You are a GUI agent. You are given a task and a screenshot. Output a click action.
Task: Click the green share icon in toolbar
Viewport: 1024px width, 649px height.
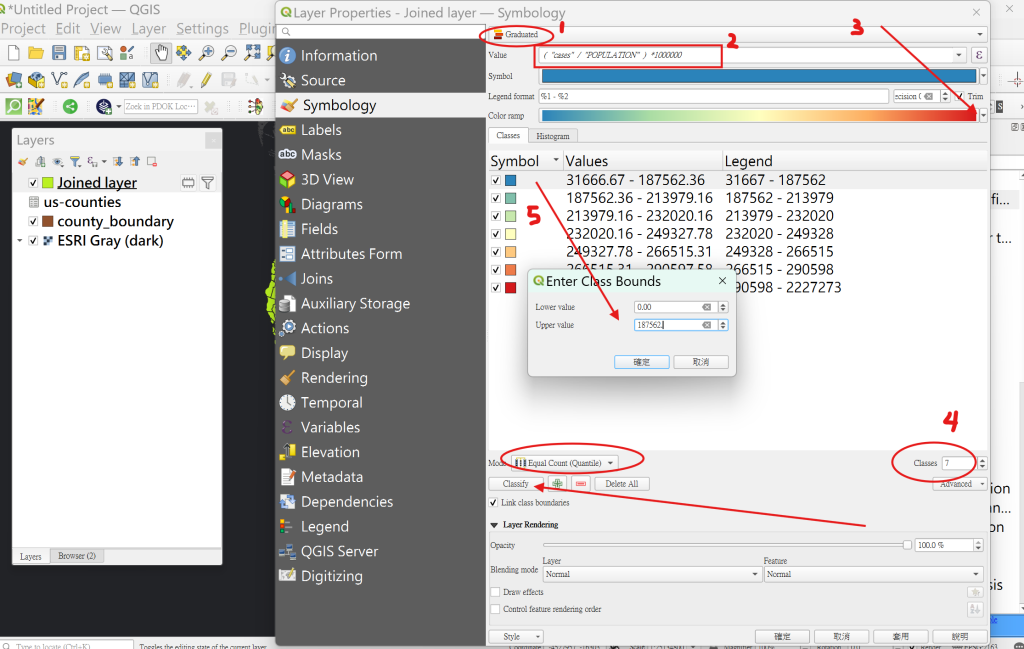pos(70,106)
